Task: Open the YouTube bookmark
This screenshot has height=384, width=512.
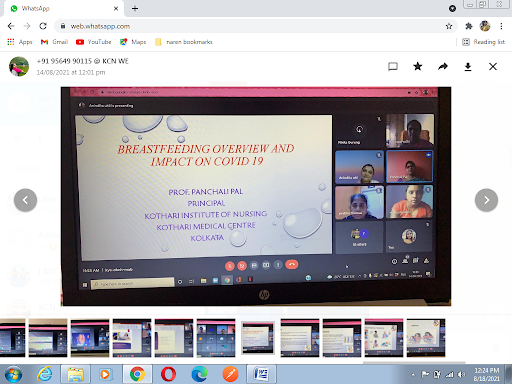Action: [94, 42]
